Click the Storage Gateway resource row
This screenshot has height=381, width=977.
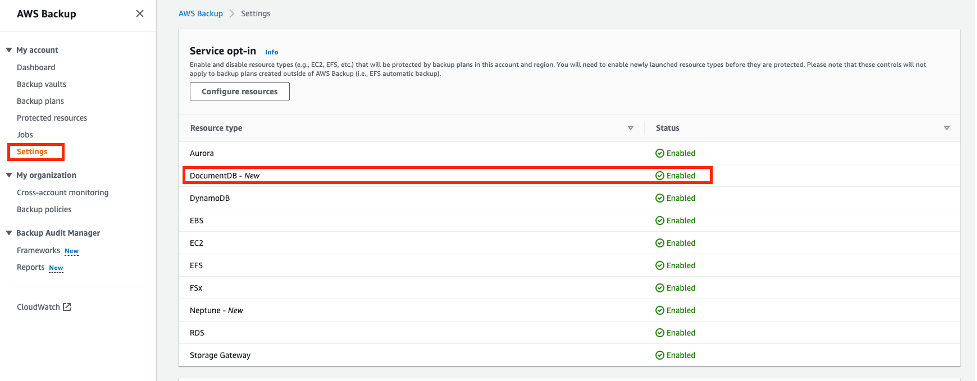[x=570, y=355]
